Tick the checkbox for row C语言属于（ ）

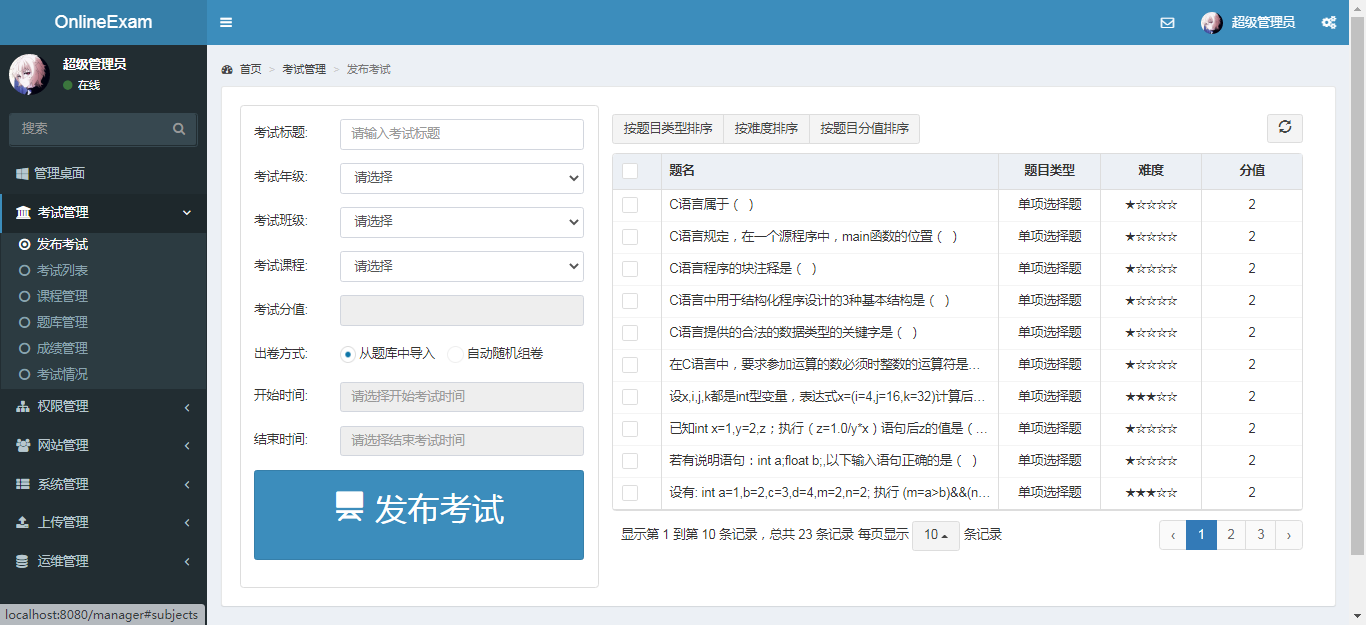pyautogui.click(x=630, y=205)
